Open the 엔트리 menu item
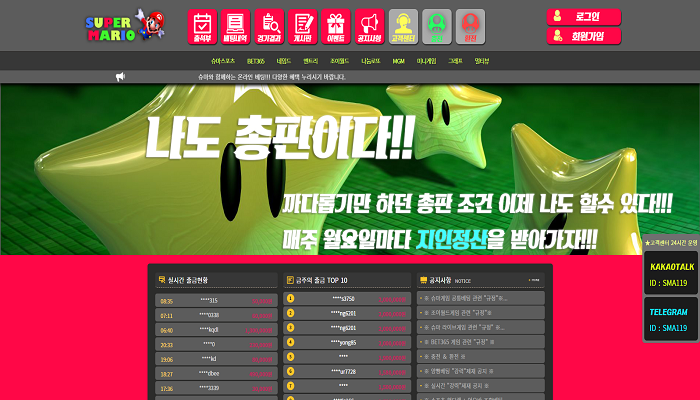Screen dimensions: 700x400 [x=310, y=61]
